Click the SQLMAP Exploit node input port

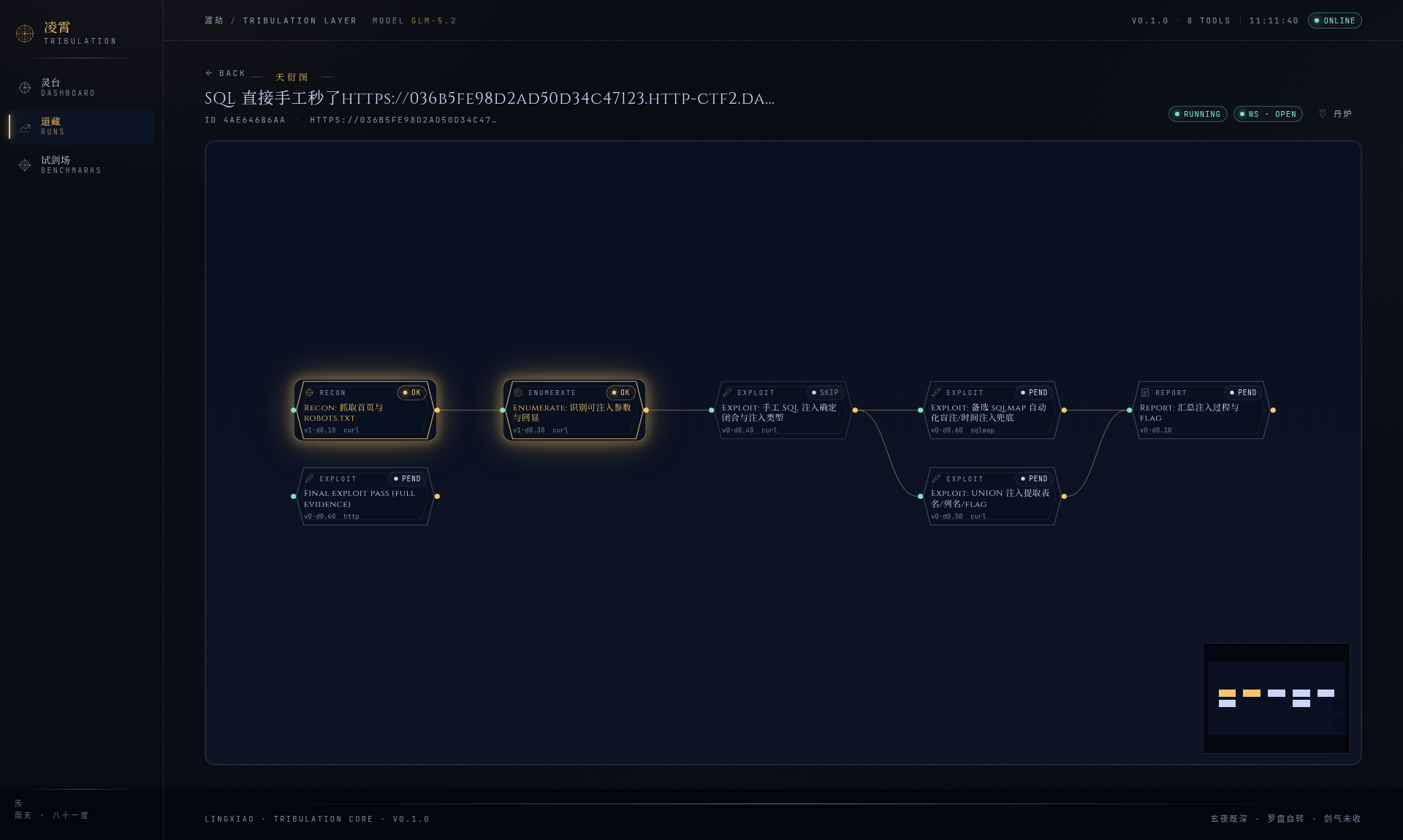[x=921, y=411]
